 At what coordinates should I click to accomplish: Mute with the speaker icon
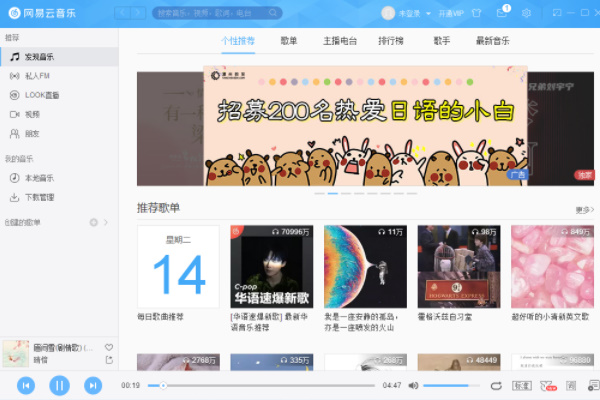(x=413, y=385)
